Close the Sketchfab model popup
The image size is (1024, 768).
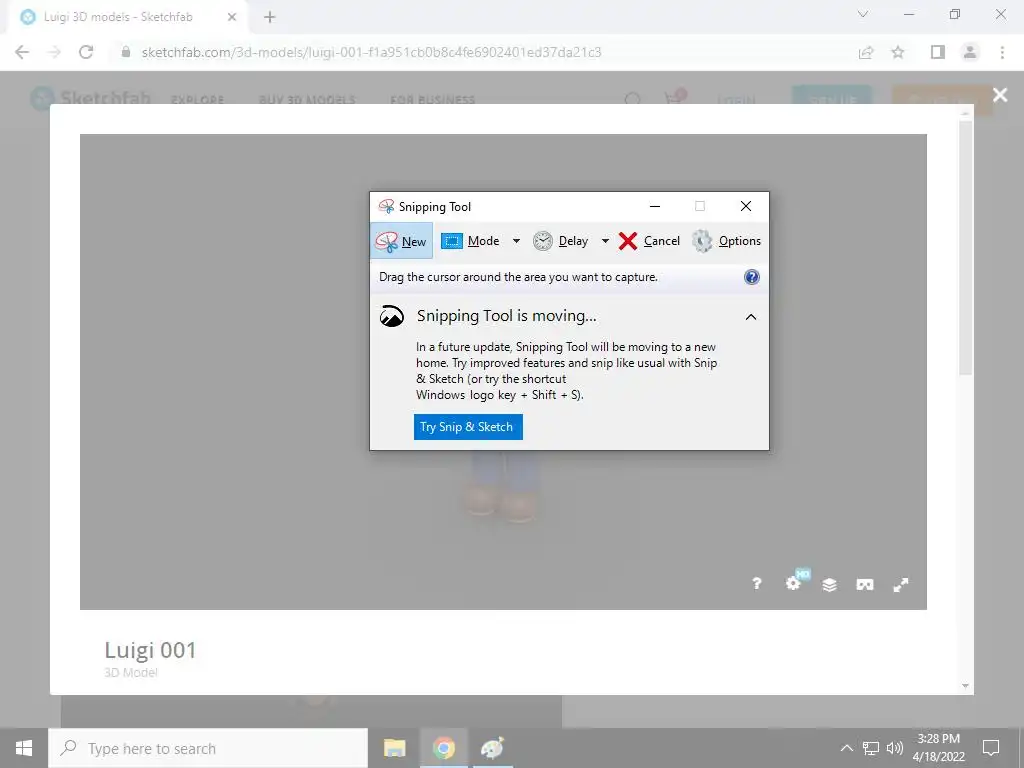1000,95
